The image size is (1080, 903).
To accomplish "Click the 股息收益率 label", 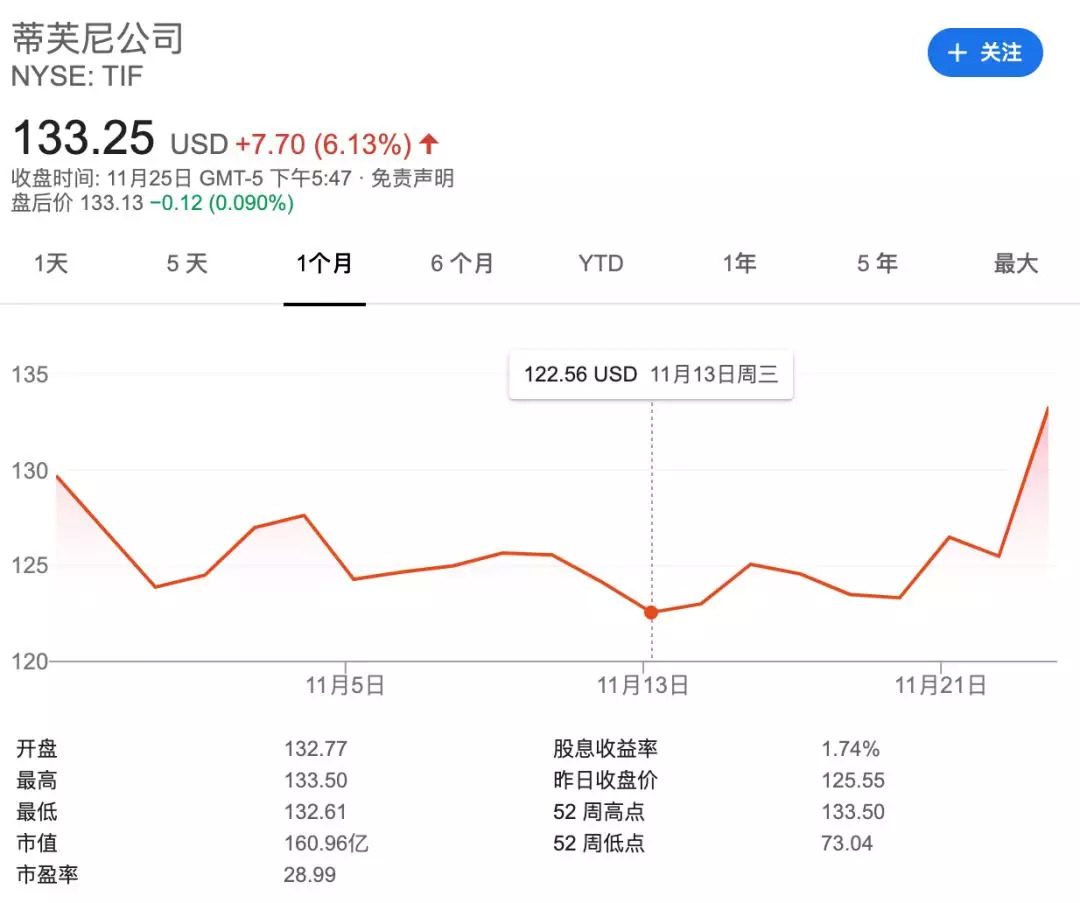I will pos(605,749).
